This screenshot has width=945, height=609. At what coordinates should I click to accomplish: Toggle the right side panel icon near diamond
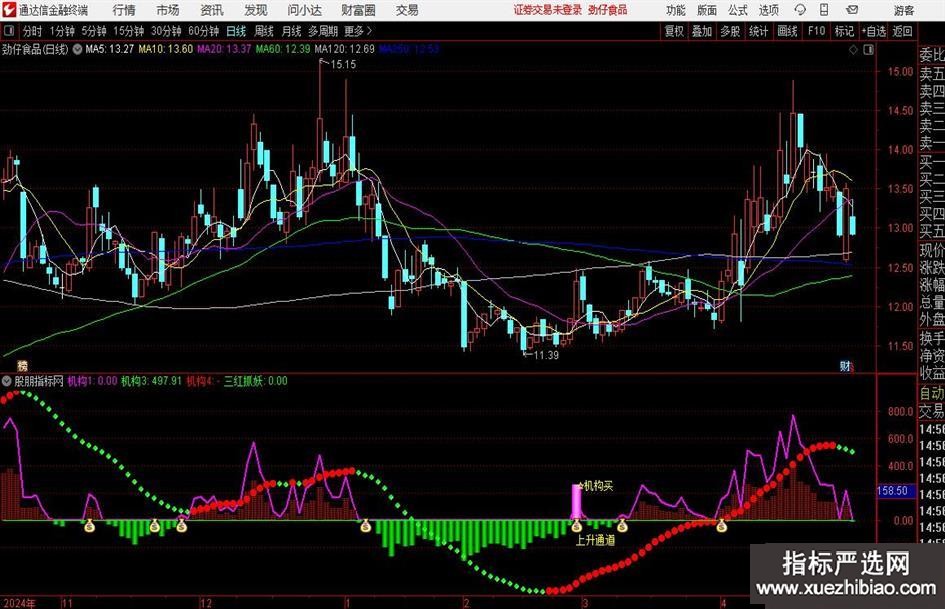(x=868, y=50)
